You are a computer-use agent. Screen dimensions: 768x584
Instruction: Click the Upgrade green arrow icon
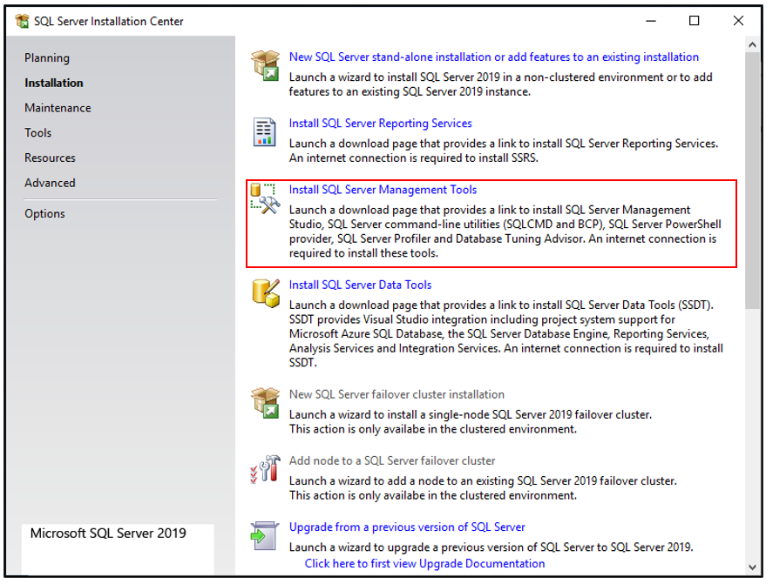264,535
